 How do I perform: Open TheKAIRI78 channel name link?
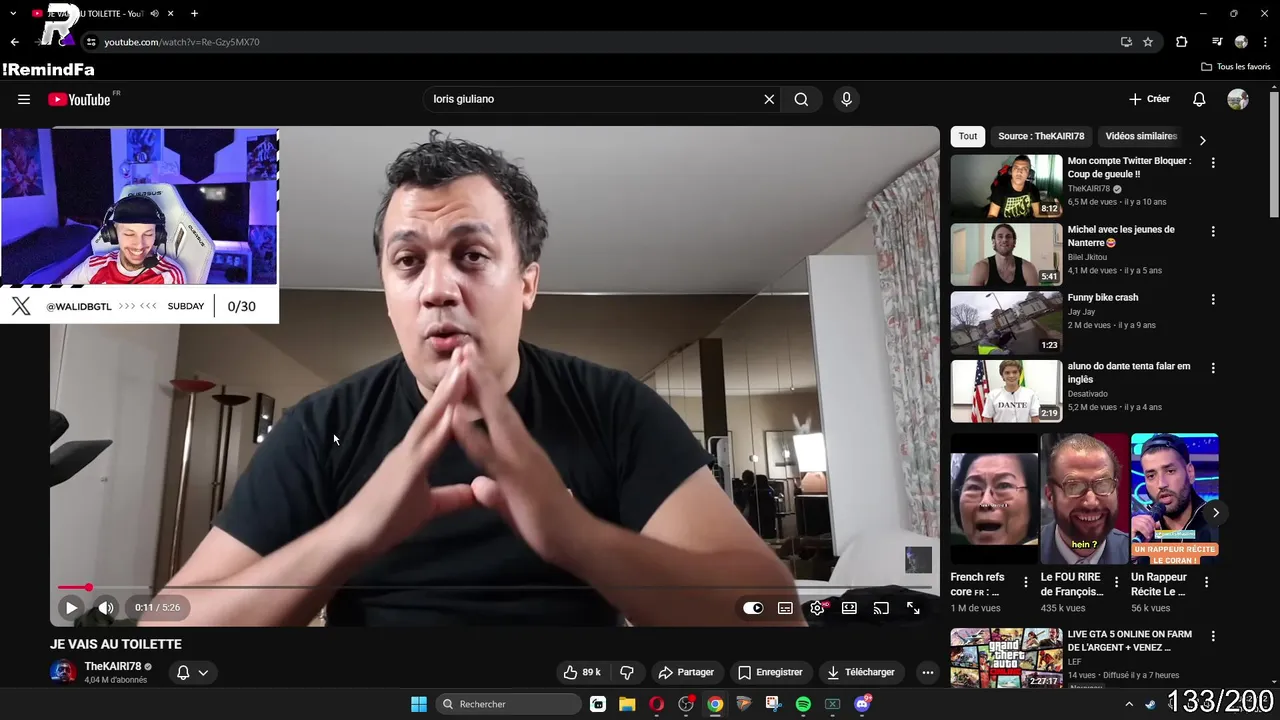tap(112, 666)
